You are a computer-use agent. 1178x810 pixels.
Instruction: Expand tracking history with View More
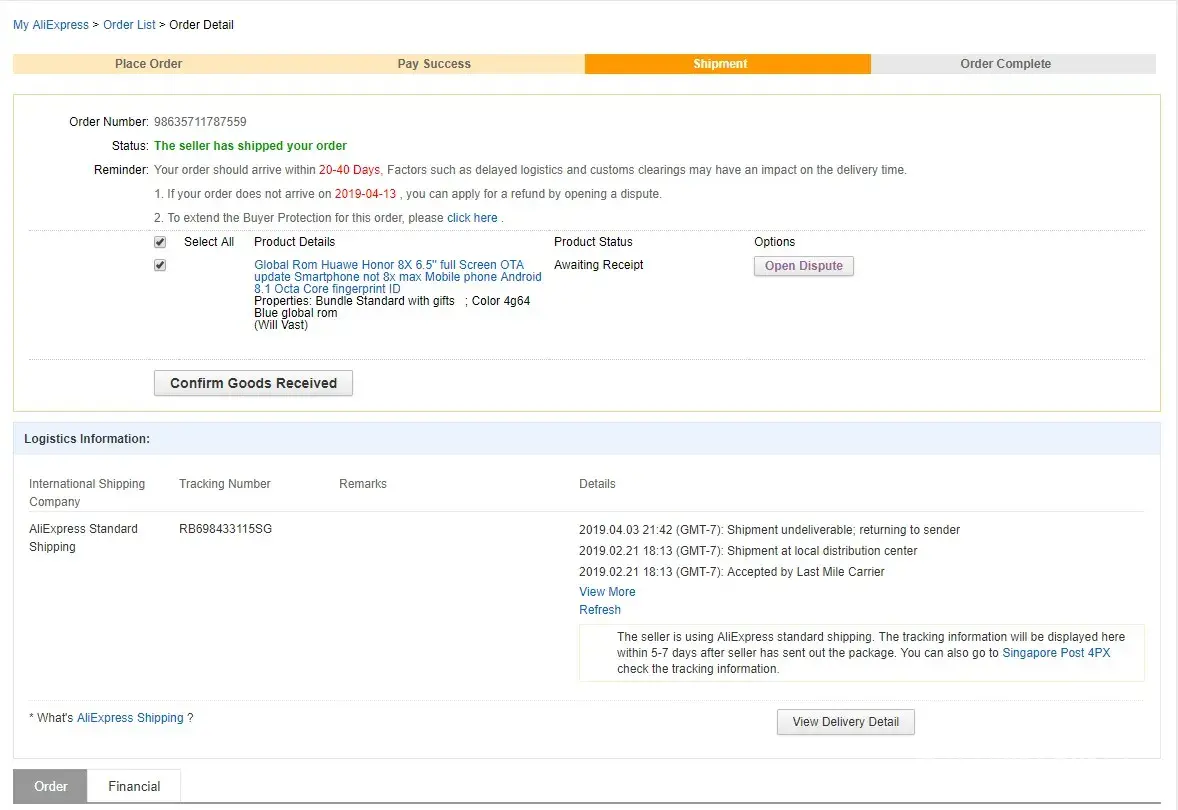(607, 592)
